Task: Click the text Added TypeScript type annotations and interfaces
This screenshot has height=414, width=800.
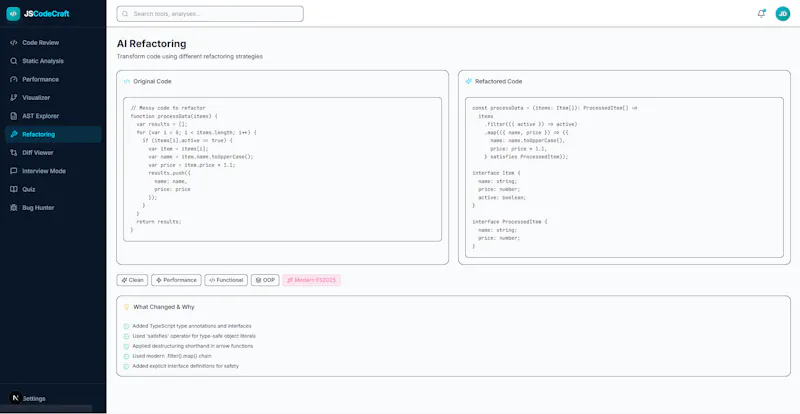Action: tap(192, 326)
